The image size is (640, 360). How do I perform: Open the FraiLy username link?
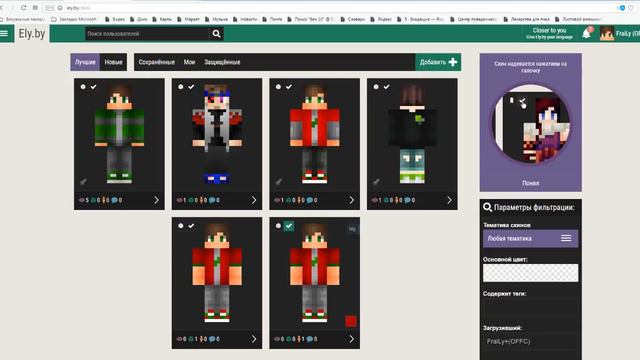[x=628, y=33]
